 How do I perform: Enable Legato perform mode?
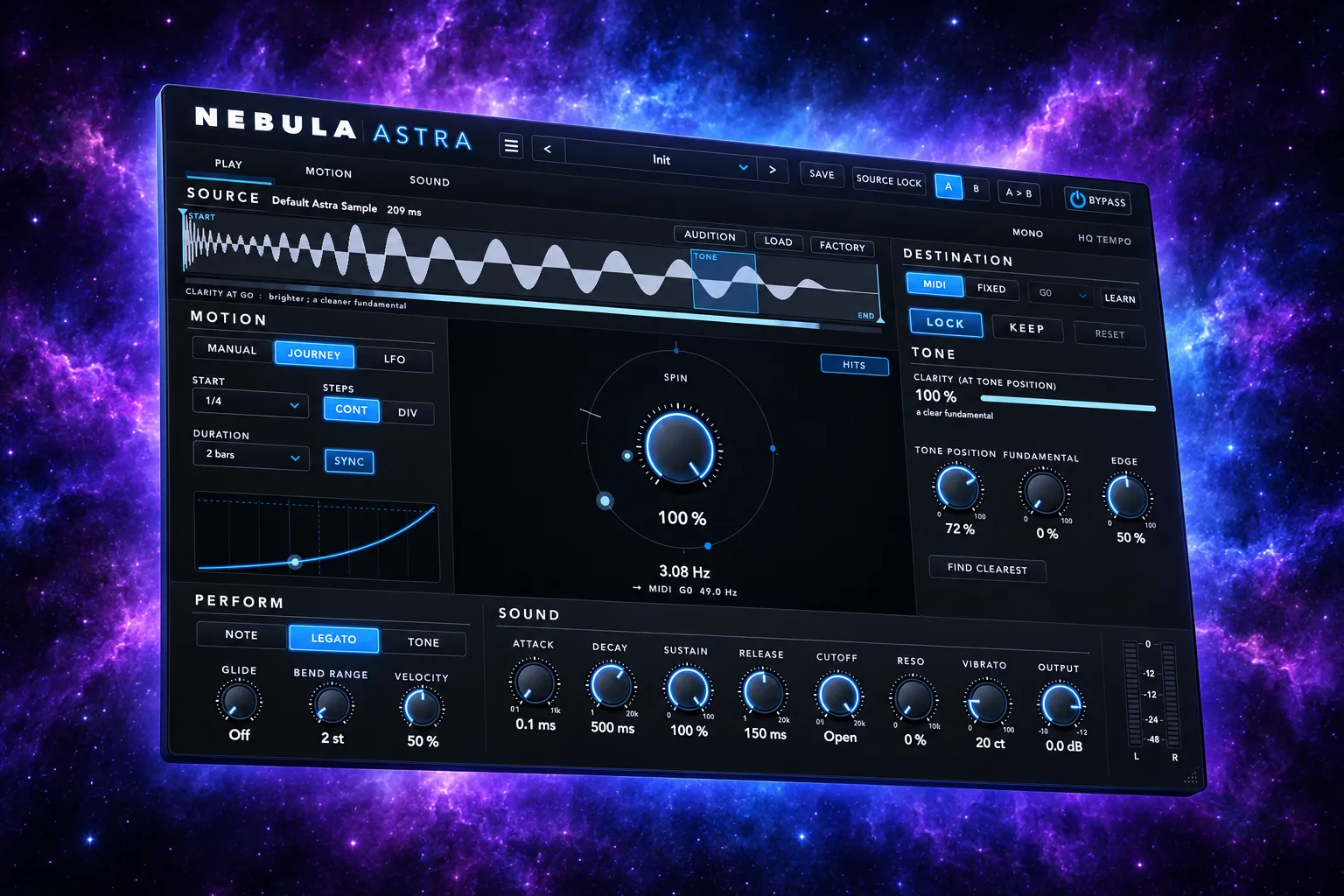pyautogui.click(x=333, y=639)
